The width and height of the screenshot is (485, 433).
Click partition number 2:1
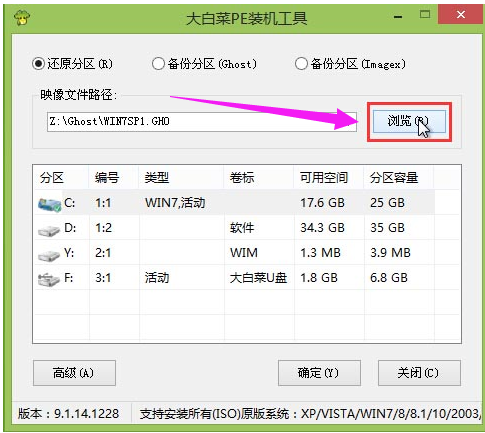tap(103, 253)
